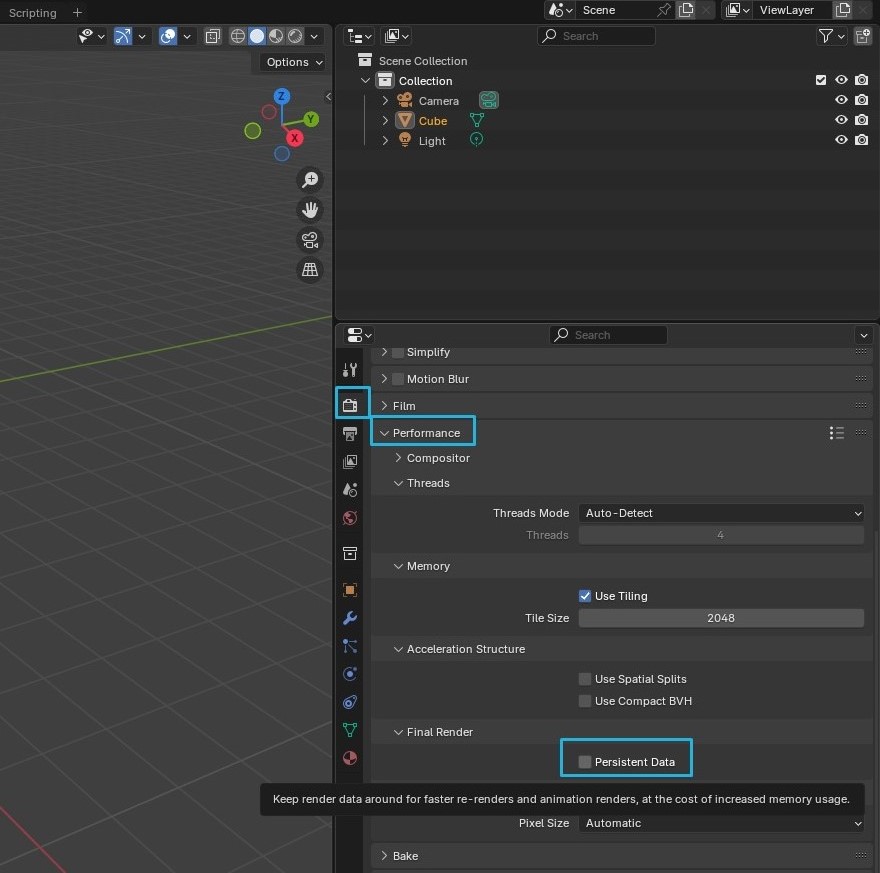Screen dimensions: 880x873
Task: Activate the viewport zoom tool icon
Action: [310, 179]
